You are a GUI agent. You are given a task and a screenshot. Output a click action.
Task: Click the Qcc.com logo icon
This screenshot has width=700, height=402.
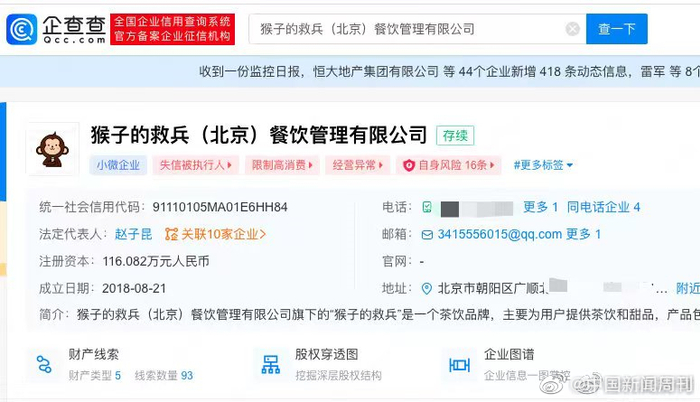click(21, 29)
